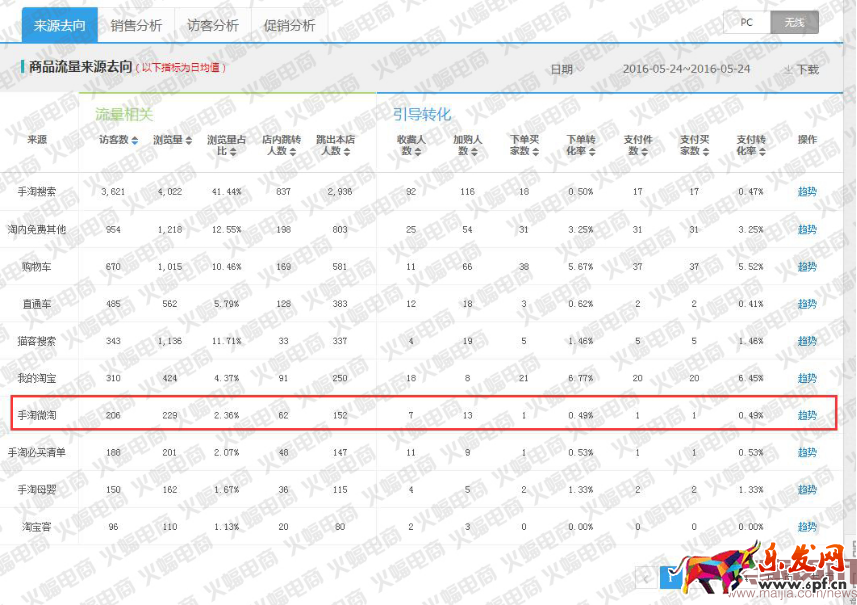Viewport: 857px width, 605px height.
Task: Sort by 支付件数 column arrows
Action: 644,151
